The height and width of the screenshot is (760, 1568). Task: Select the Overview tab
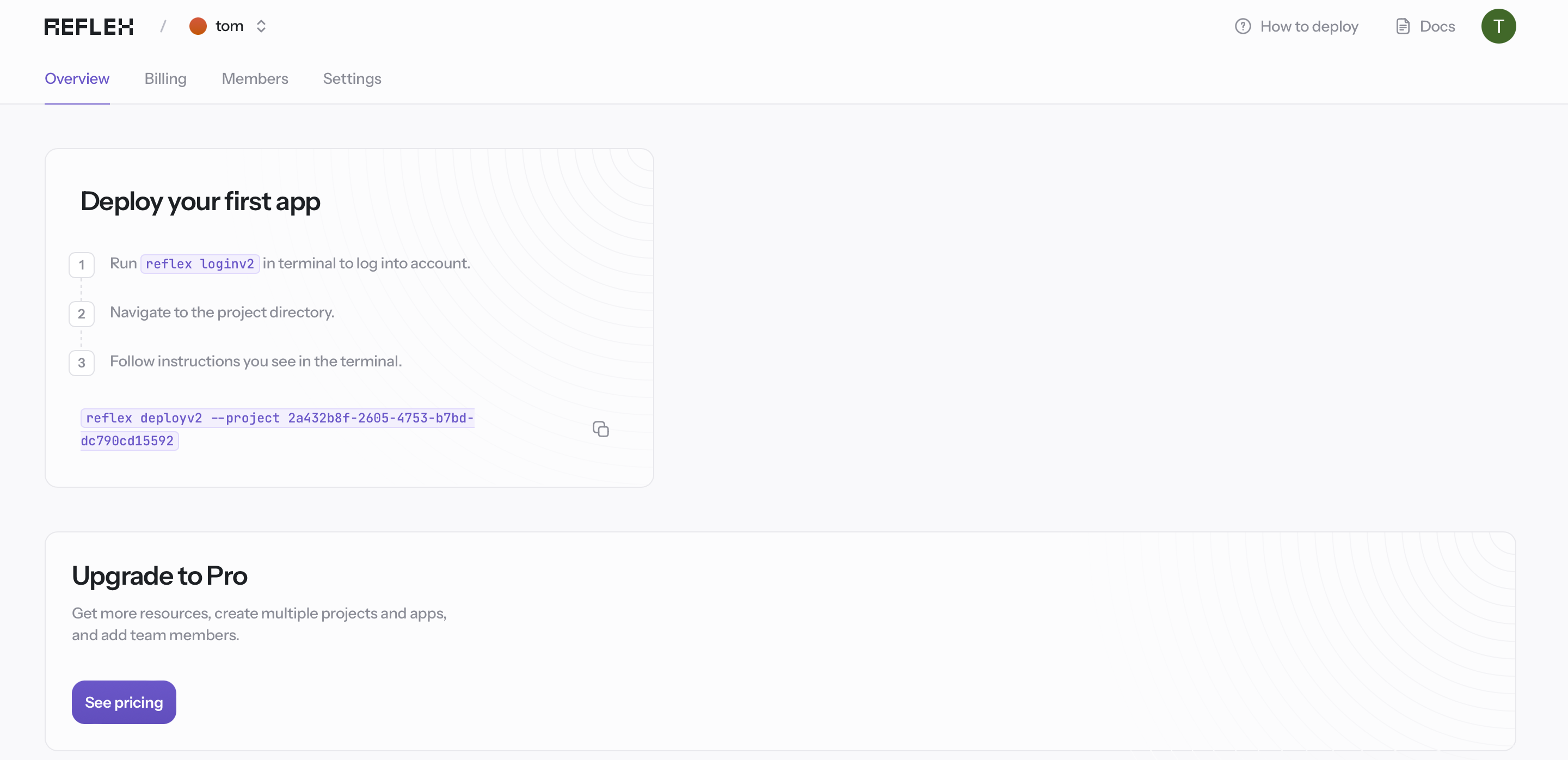pyautogui.click(x=77, y=78)
